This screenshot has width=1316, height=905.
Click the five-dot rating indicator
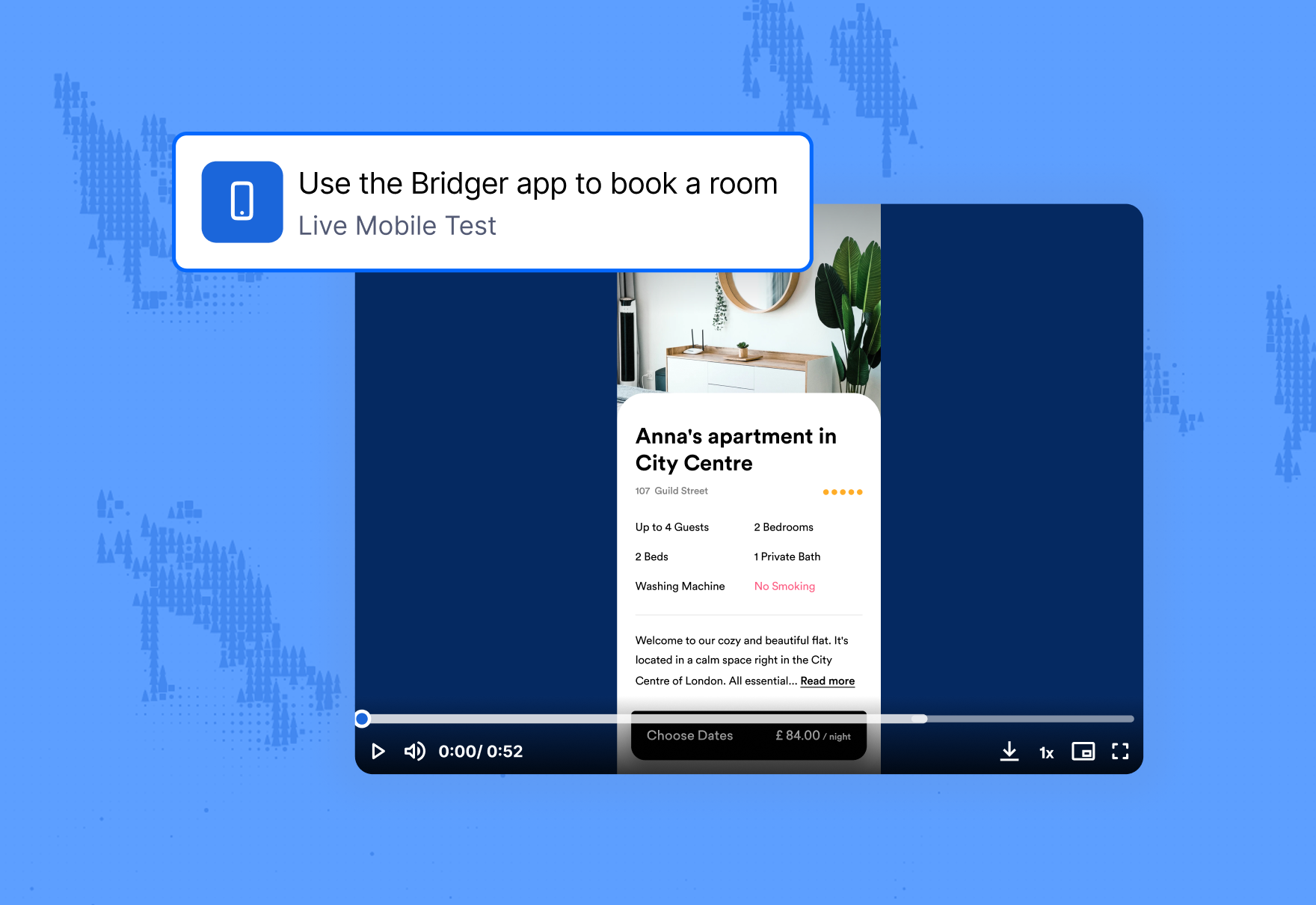click(843, 492)
